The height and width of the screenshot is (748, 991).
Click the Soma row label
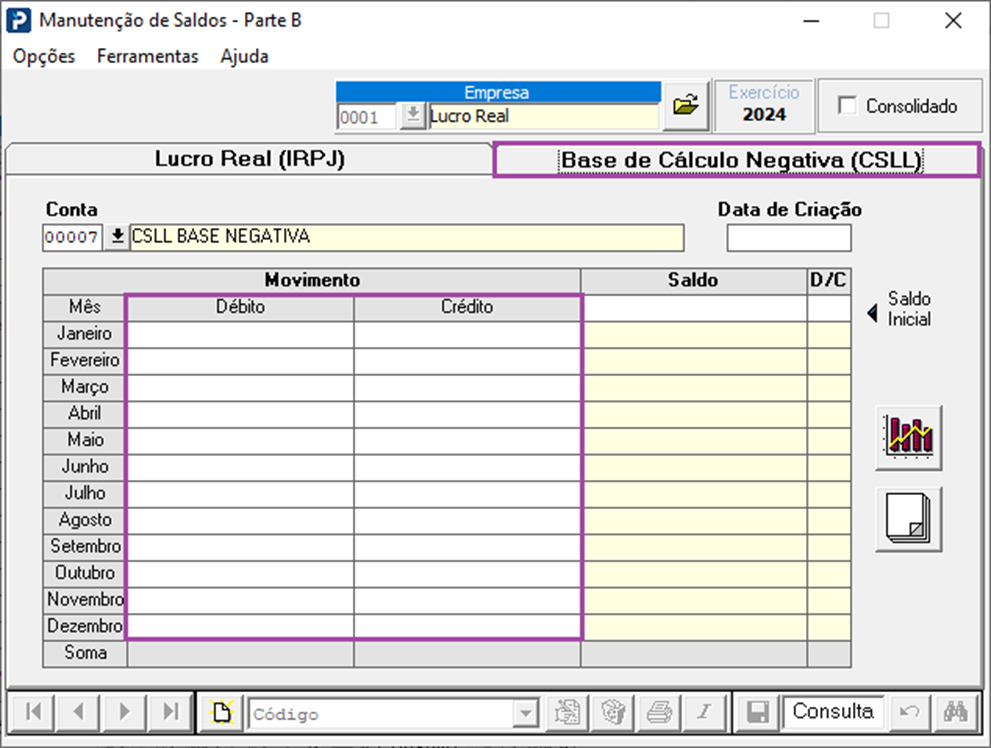(x=85, y=653)
